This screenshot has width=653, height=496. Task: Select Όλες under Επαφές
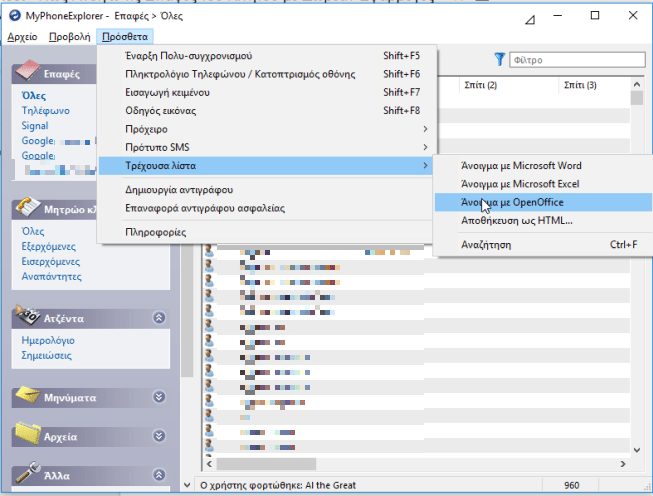coord(34,96)
